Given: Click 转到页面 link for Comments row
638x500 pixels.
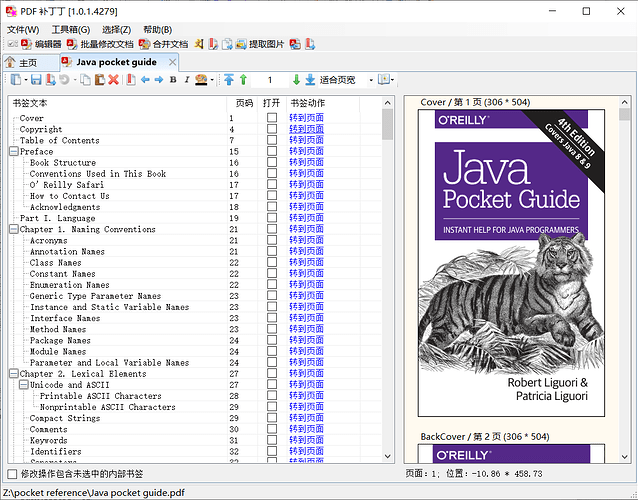Looking at the screenshot, I should click(306, 429).
